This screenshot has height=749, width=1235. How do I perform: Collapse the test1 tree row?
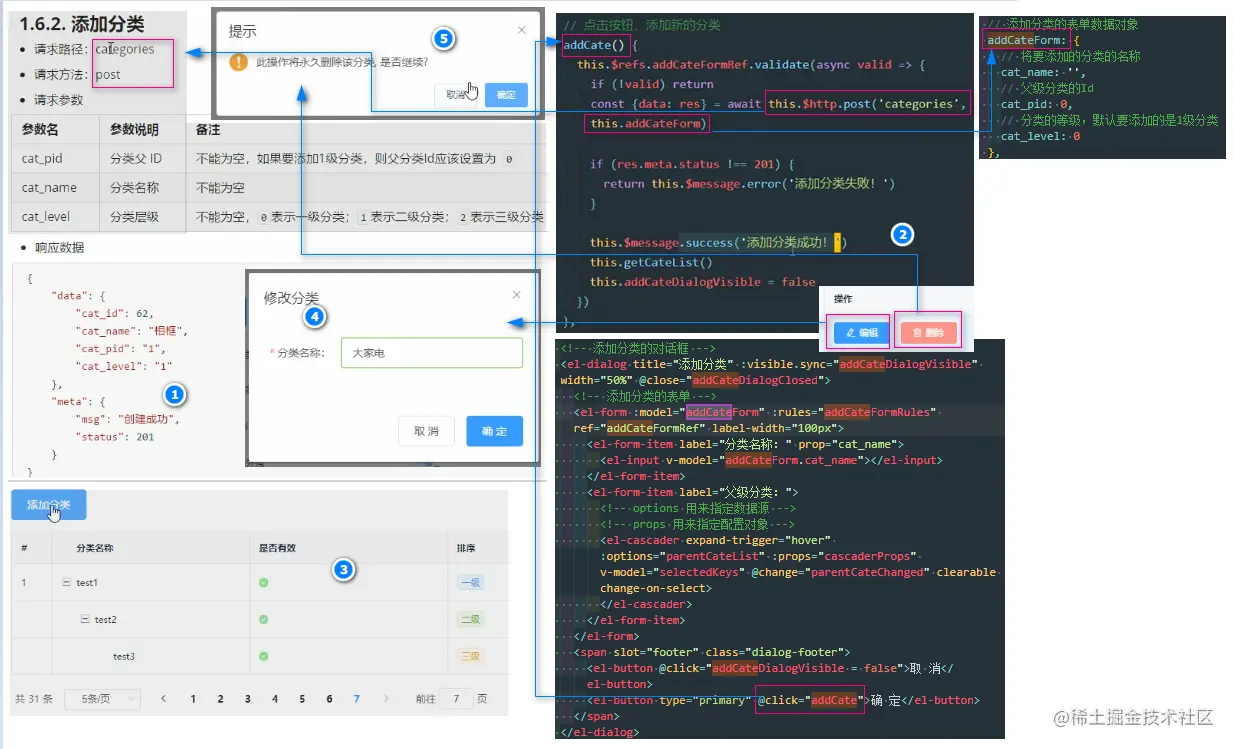tap(65, 582)
